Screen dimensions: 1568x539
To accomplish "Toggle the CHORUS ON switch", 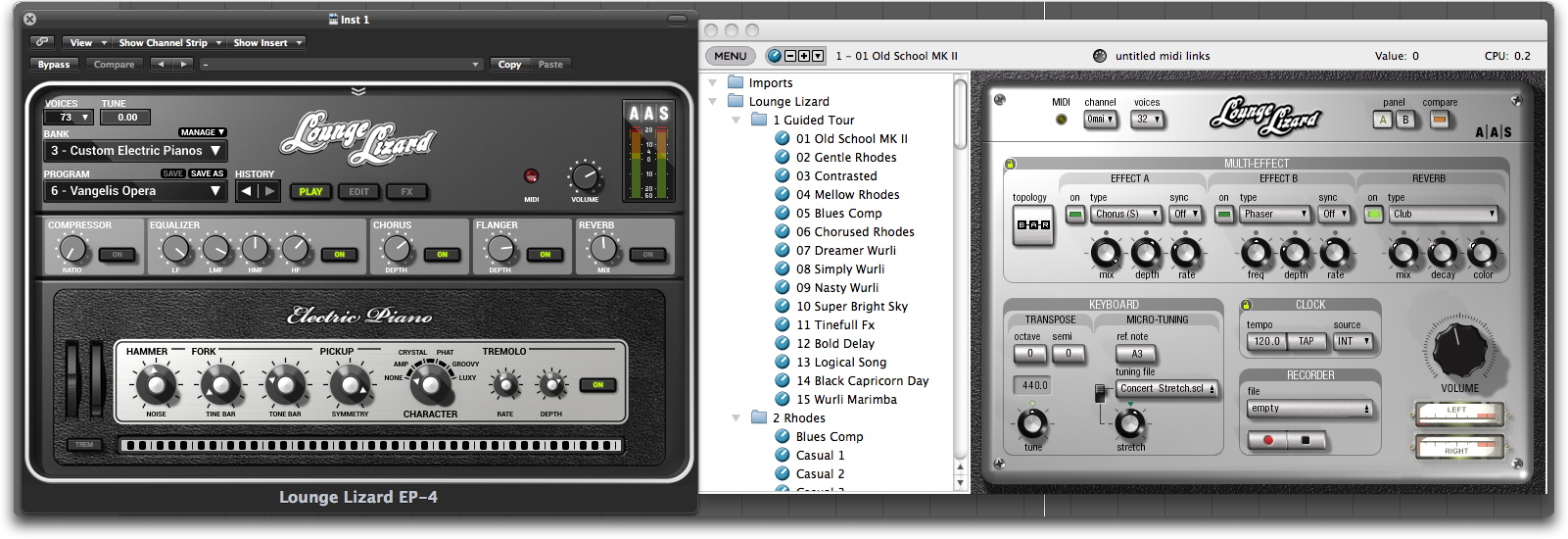I will [443, 255].
